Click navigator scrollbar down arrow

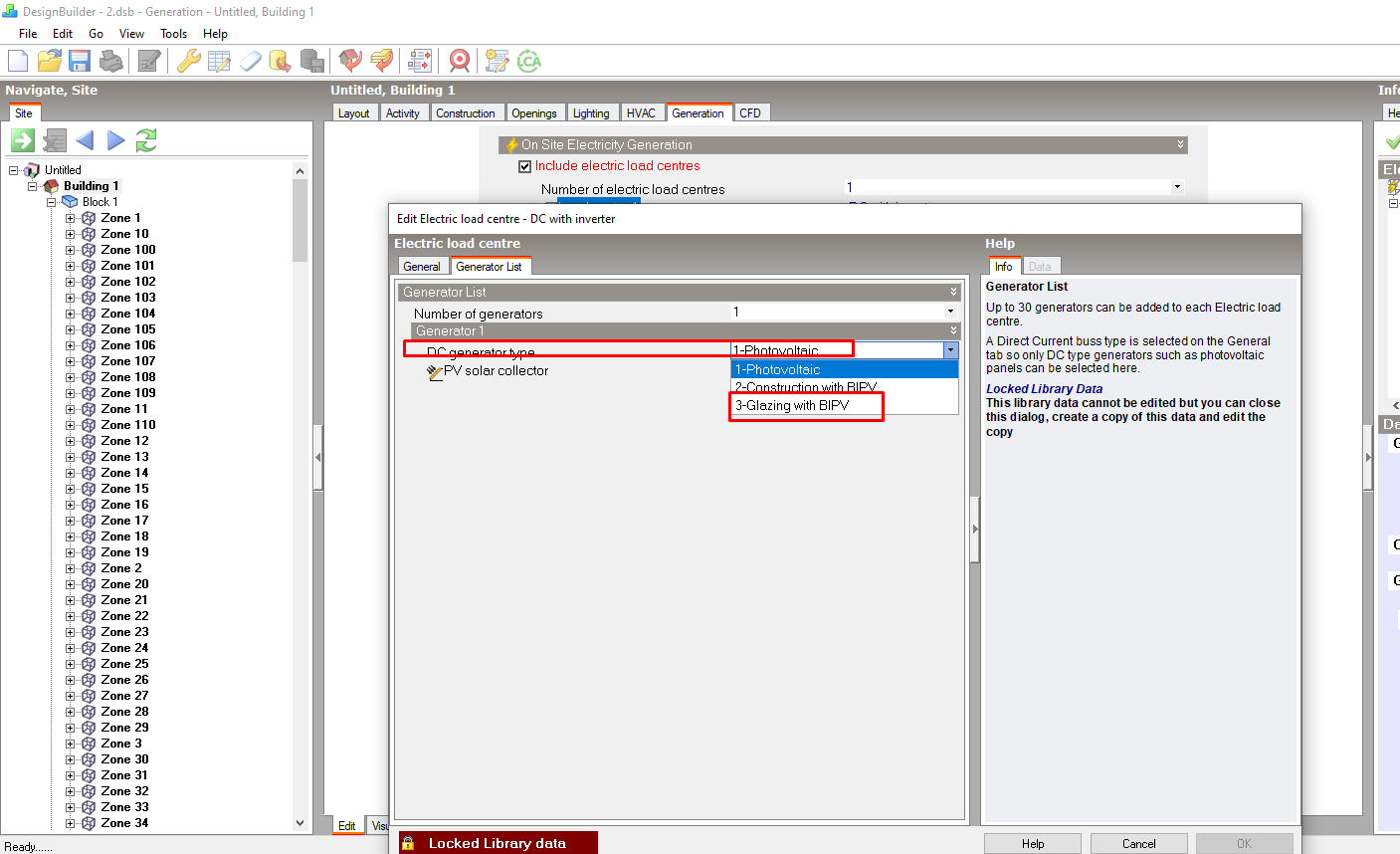pyautogui.click(x=300, y=823)
